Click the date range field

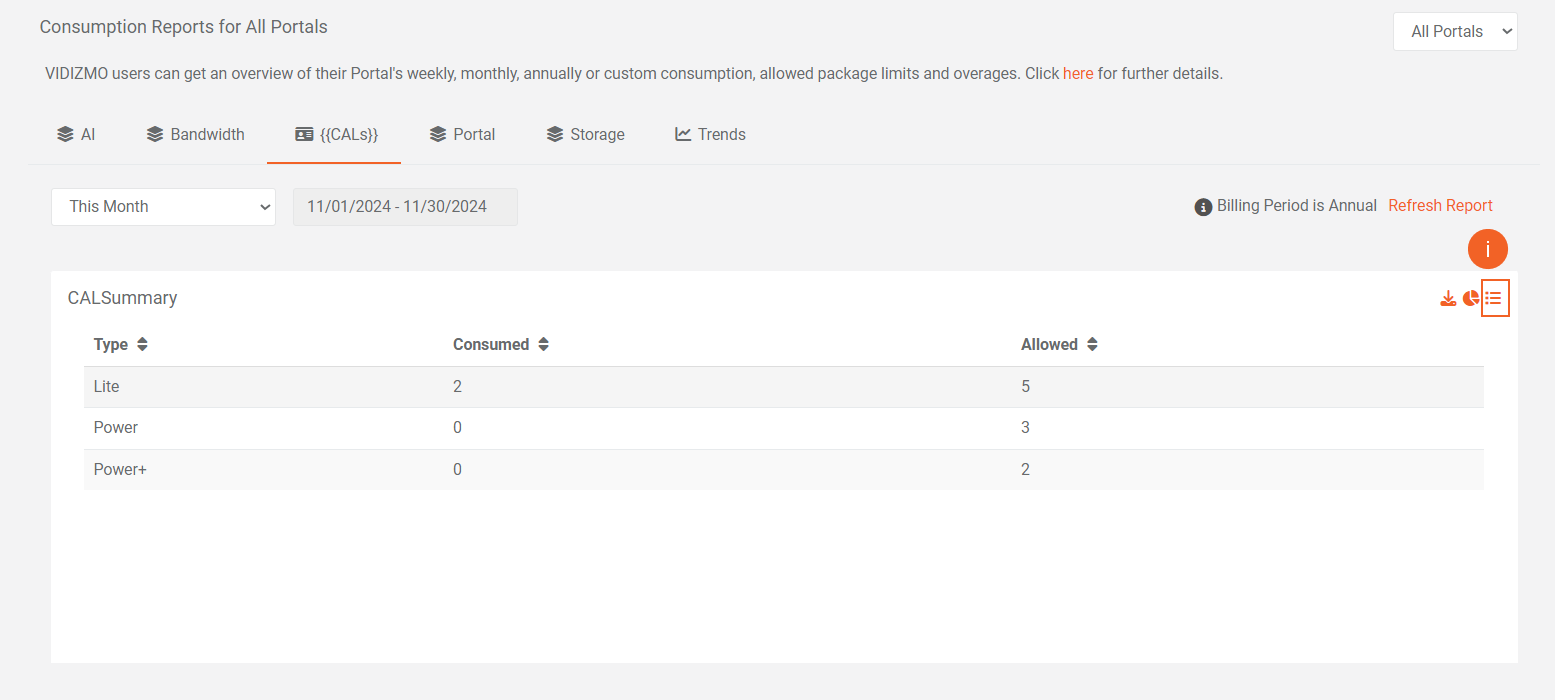(x=405, y=207)
